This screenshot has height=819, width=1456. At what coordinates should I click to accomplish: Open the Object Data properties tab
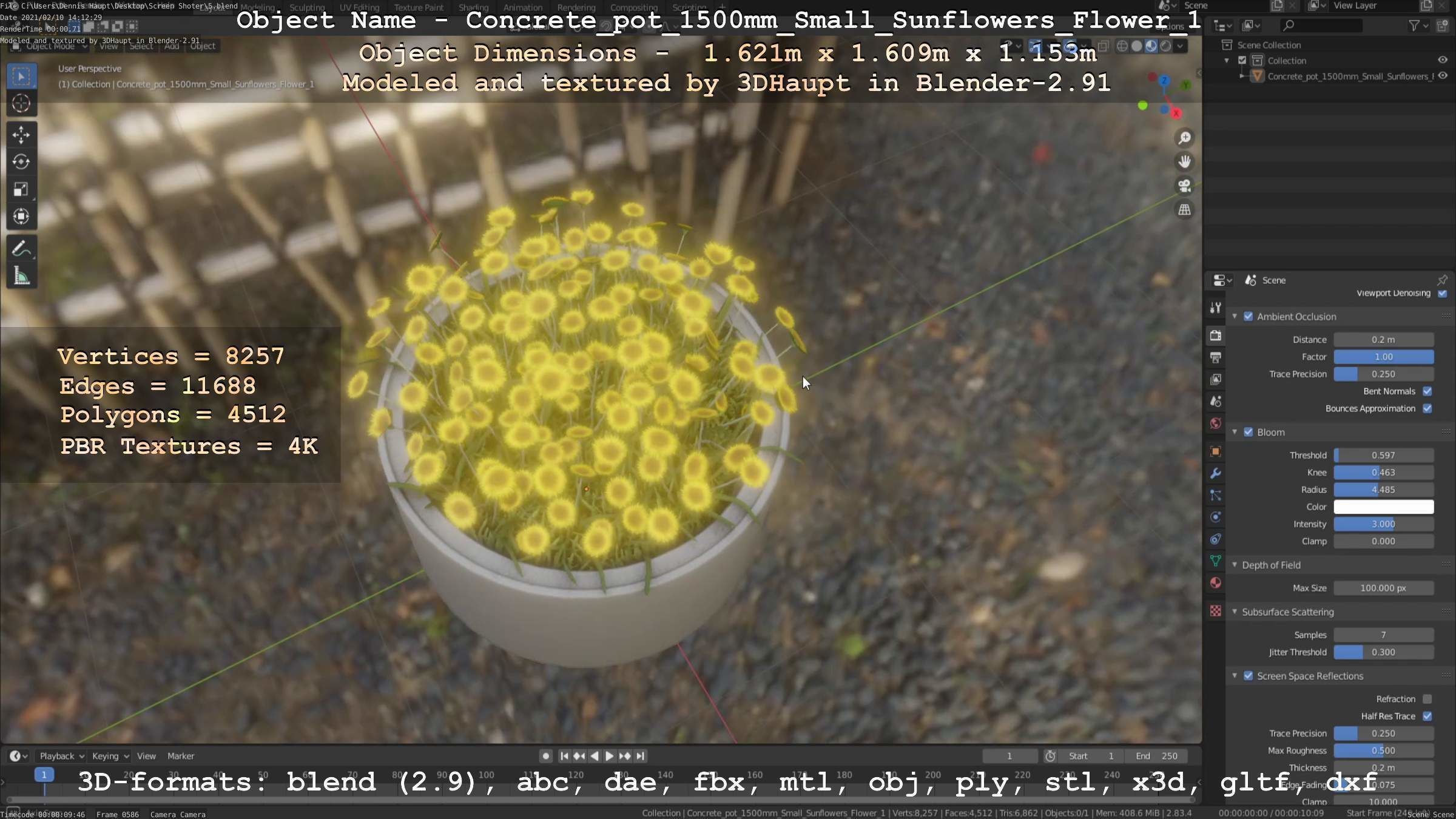click(1215, 561)
